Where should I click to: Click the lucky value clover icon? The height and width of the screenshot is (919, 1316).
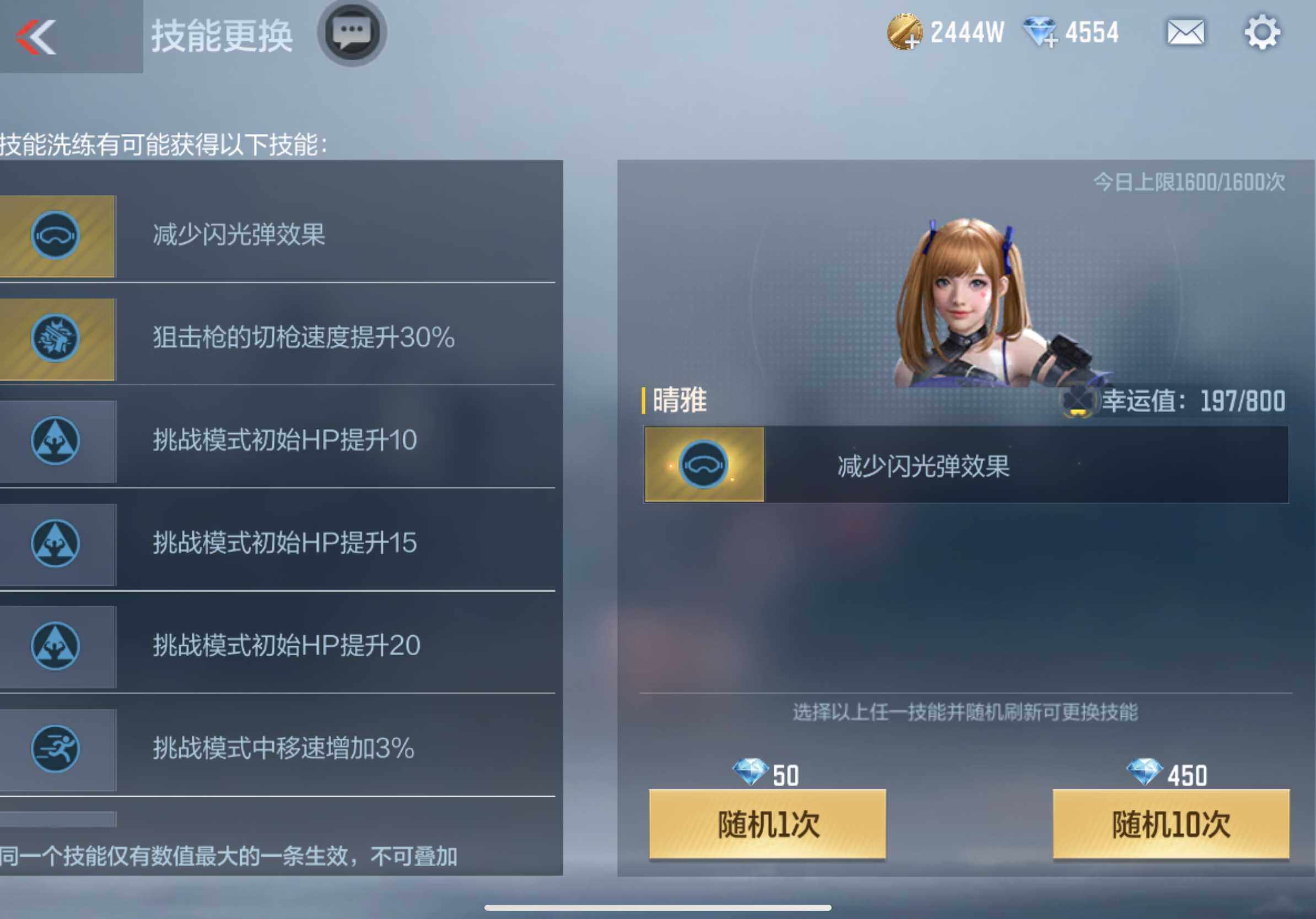1077,401
